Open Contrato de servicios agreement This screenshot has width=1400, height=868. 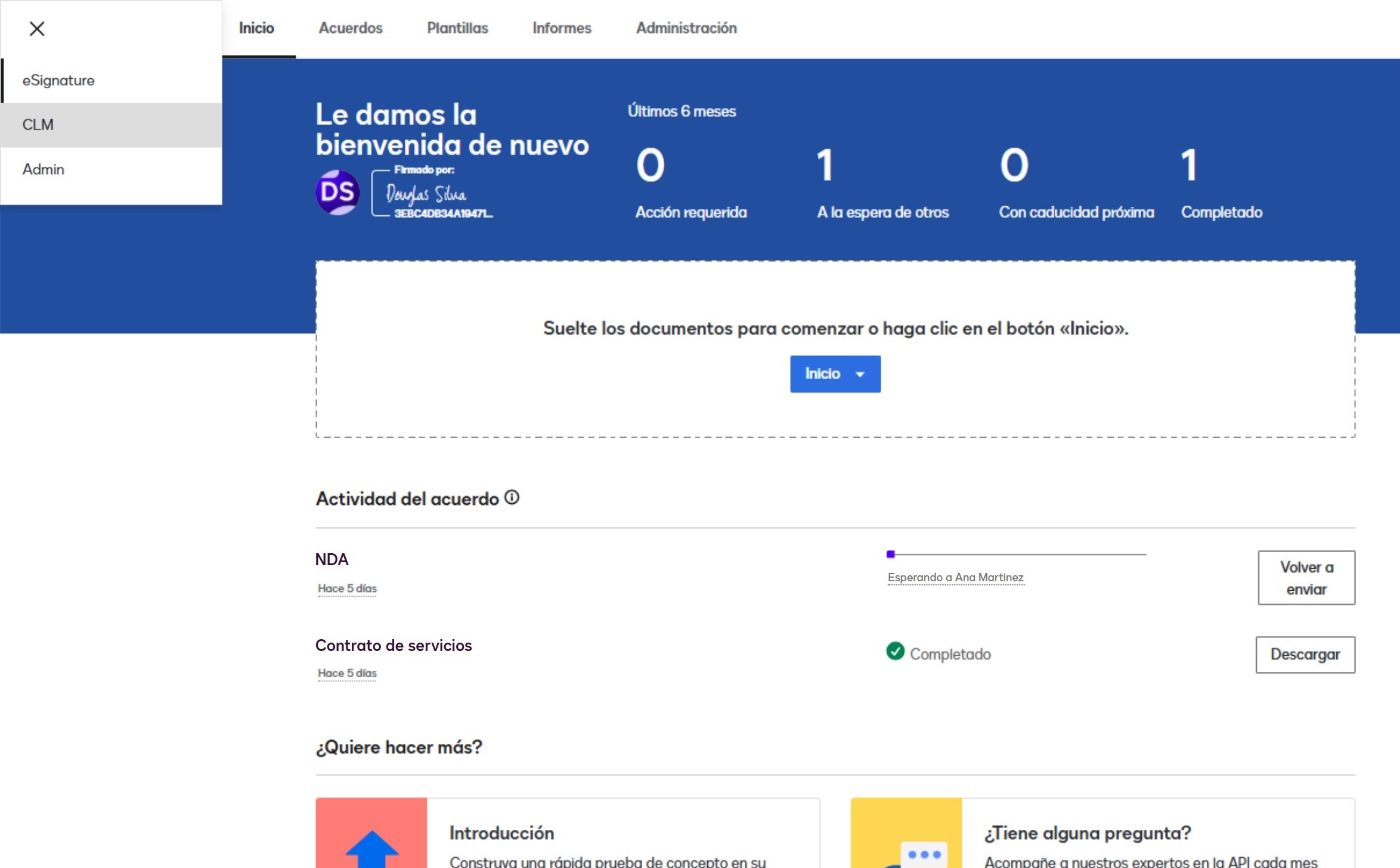(x=393, y=645)
